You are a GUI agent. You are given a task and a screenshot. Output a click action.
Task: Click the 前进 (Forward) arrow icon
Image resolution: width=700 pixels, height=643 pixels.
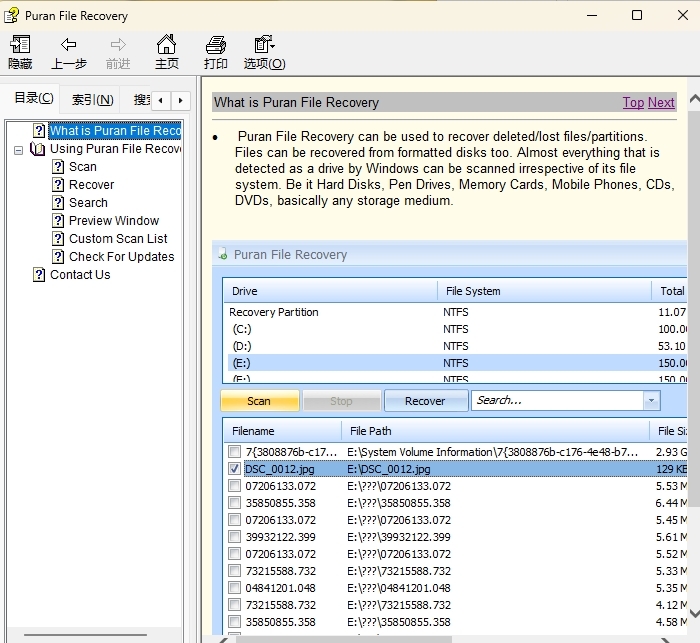click(x=118, y=44)
